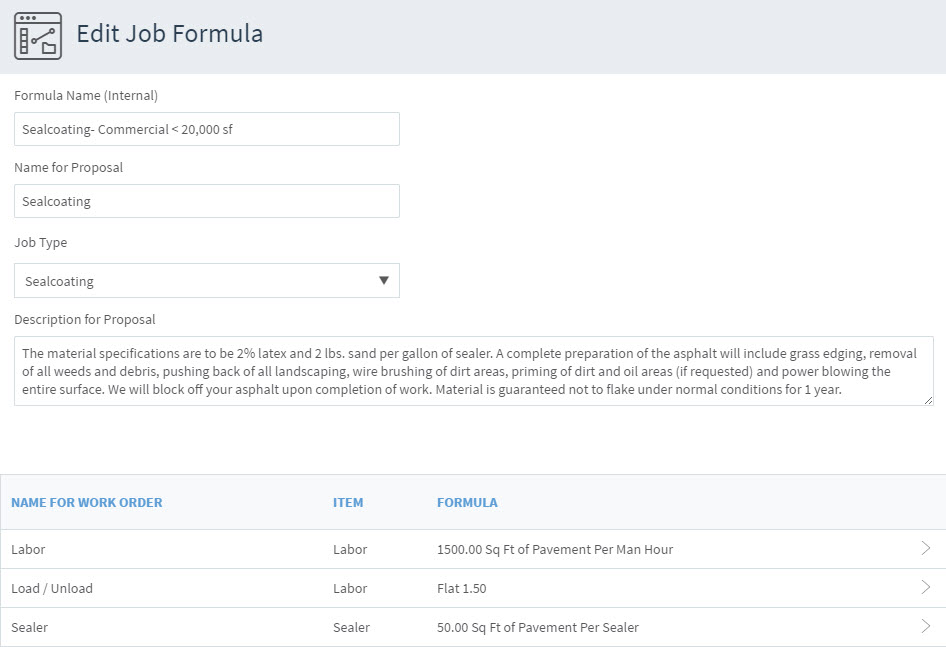Click the Description for Proposal label
The width and height of the screenshot is (946, 647).
coord(84,319)
